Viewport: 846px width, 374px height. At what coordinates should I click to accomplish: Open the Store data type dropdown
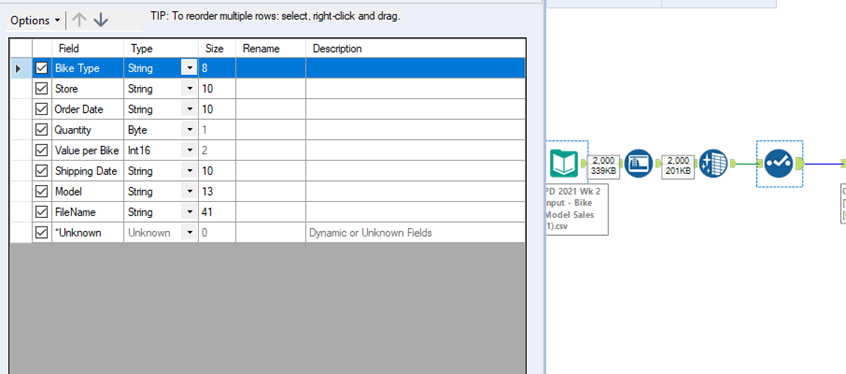189,89
